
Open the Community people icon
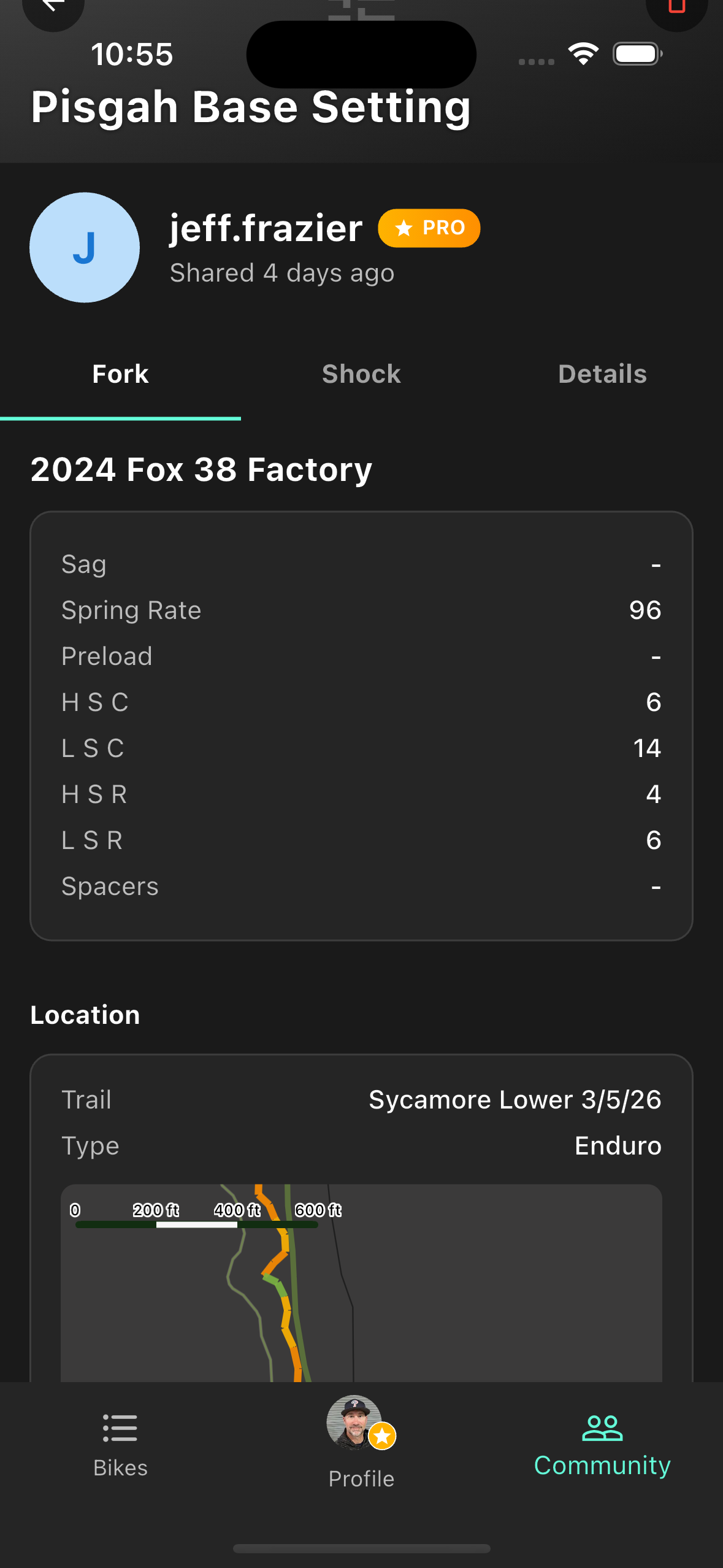pyautogui.click(x=602, y=1429)
